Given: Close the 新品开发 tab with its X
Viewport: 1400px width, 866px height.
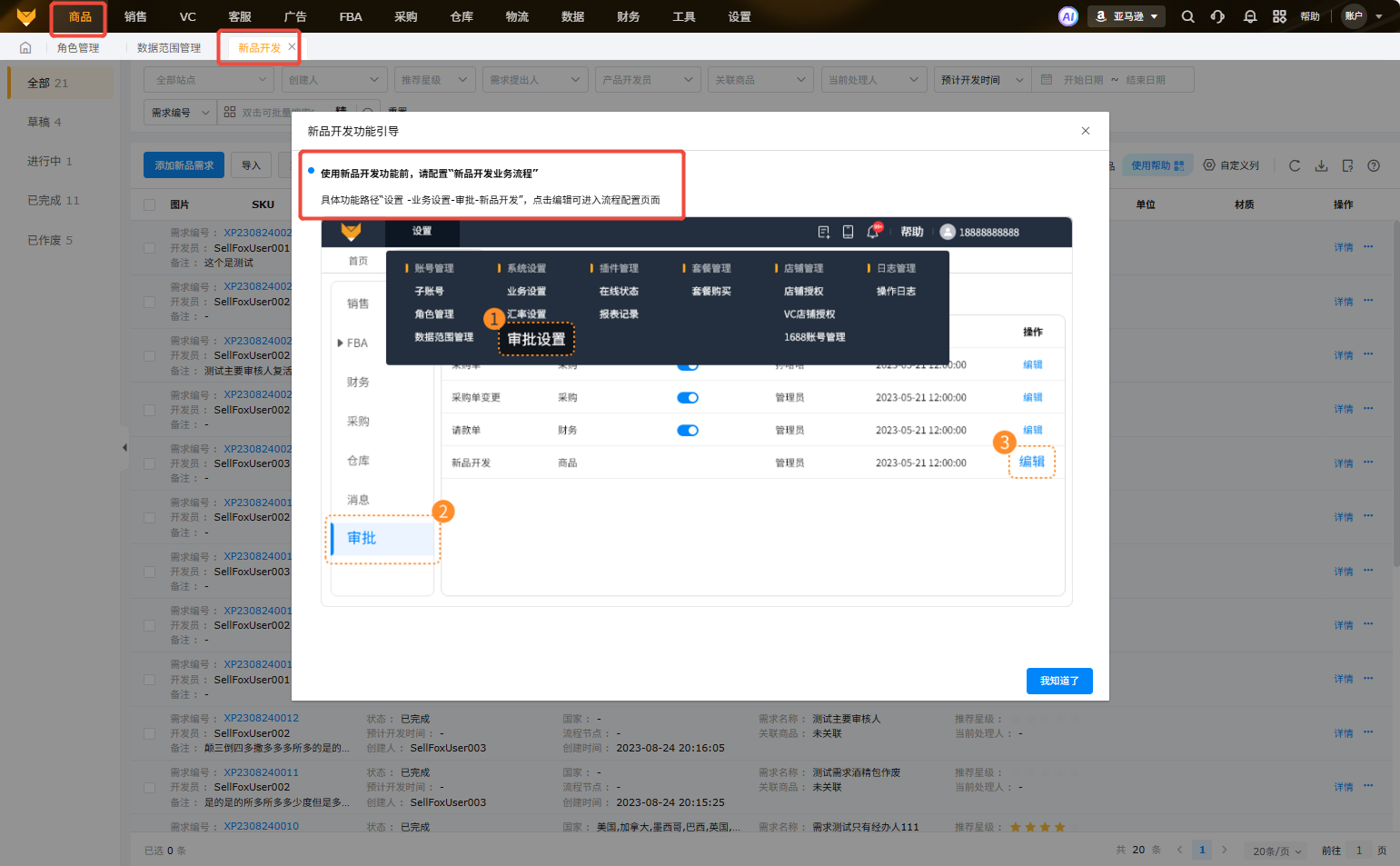Looking at the screenshot, I should pos(292,46).
